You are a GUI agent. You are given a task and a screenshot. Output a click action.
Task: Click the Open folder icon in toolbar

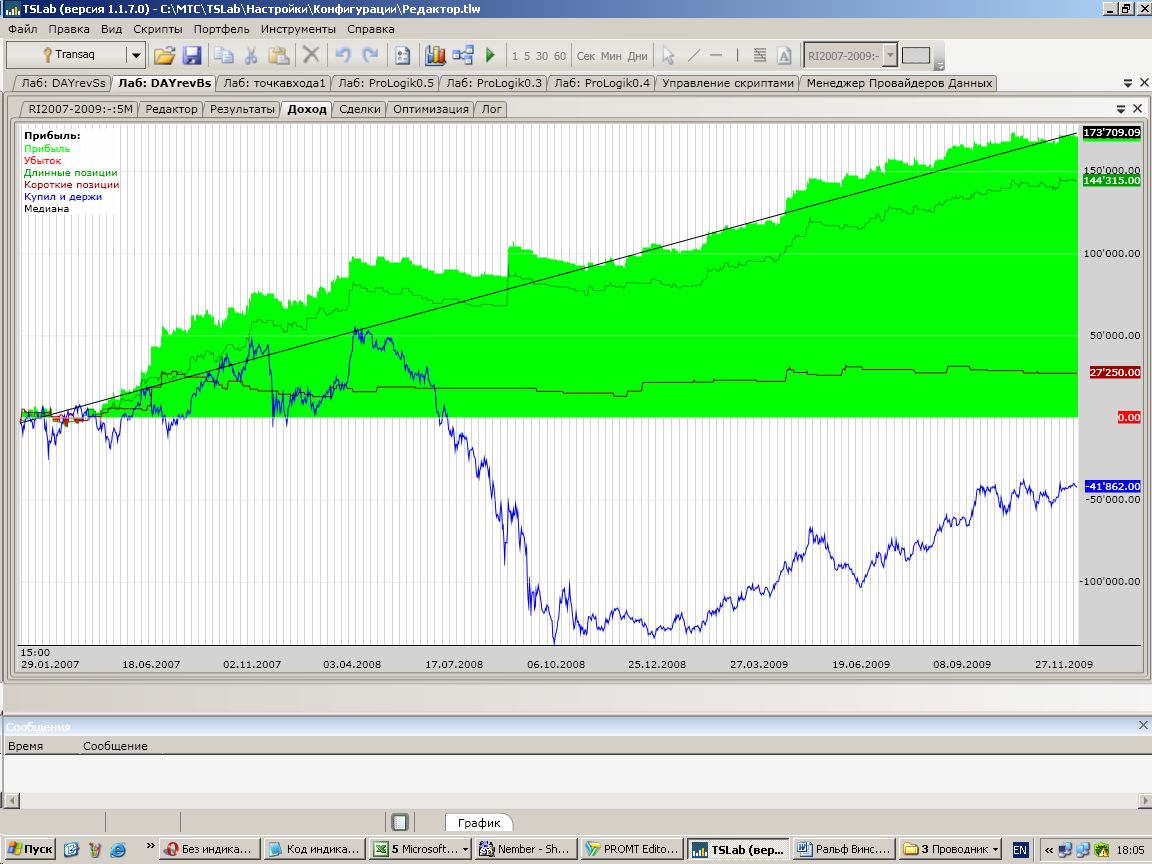click(x=165, y=56)
